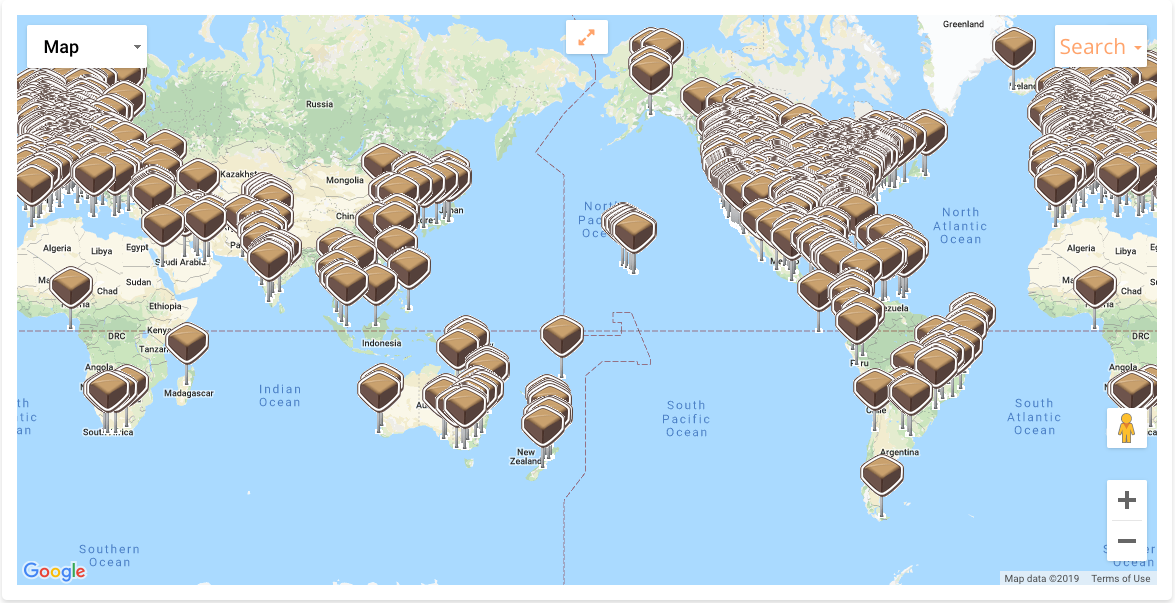Select the lone equator marker in Pacific
This screenshot has height=603, width=1175.
click(x=562, y=336)
